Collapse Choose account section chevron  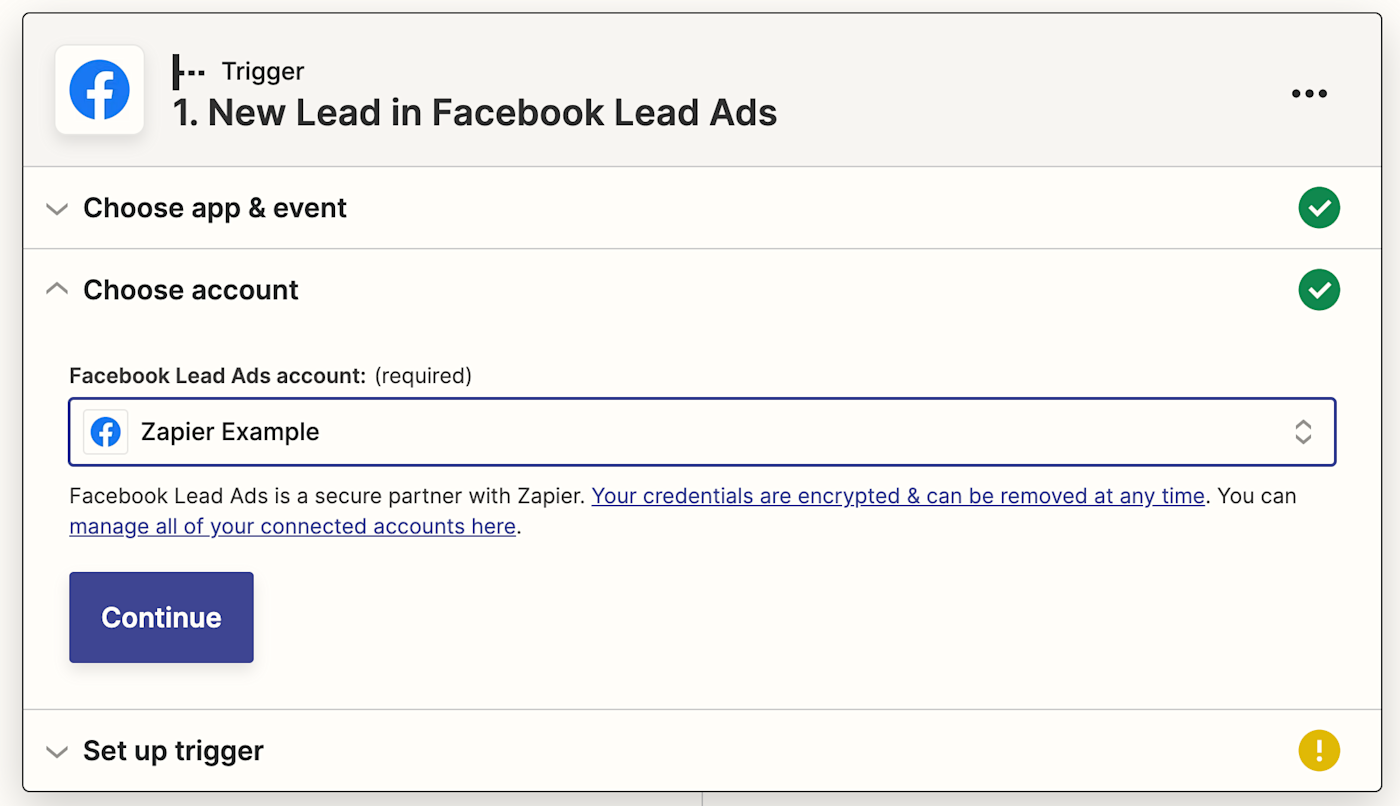(x=58, y=289)
